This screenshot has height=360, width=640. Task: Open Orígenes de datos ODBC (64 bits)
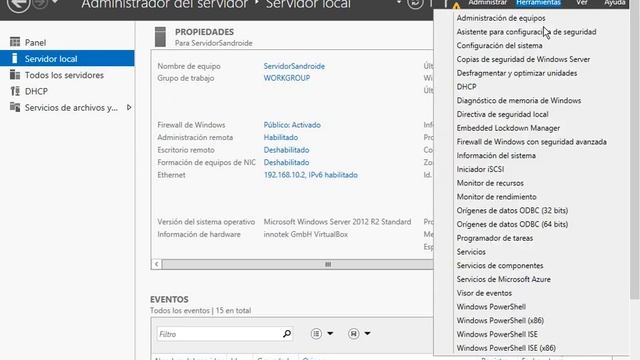tap(512, 224)
